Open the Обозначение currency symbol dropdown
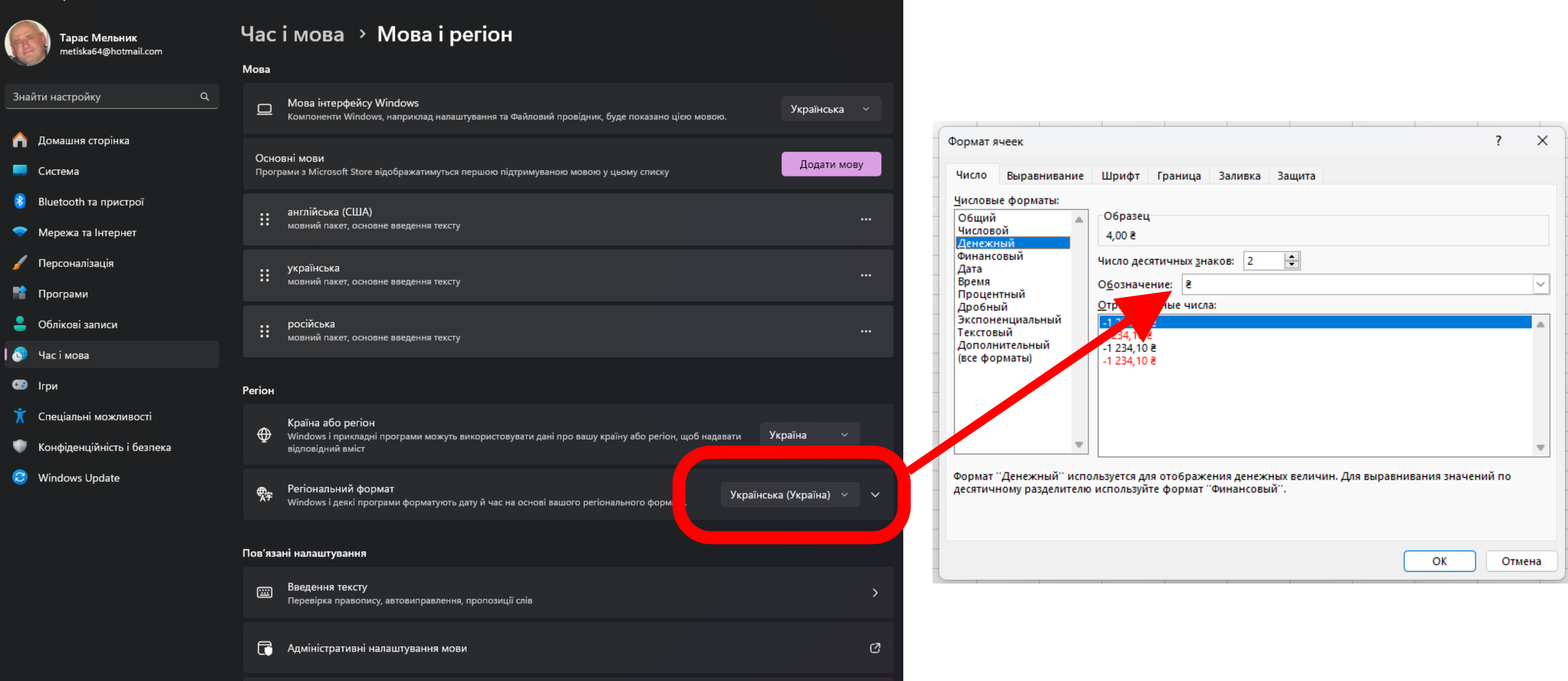The height and width of the screenshot is (681, 1568). tap(1540, 284)
